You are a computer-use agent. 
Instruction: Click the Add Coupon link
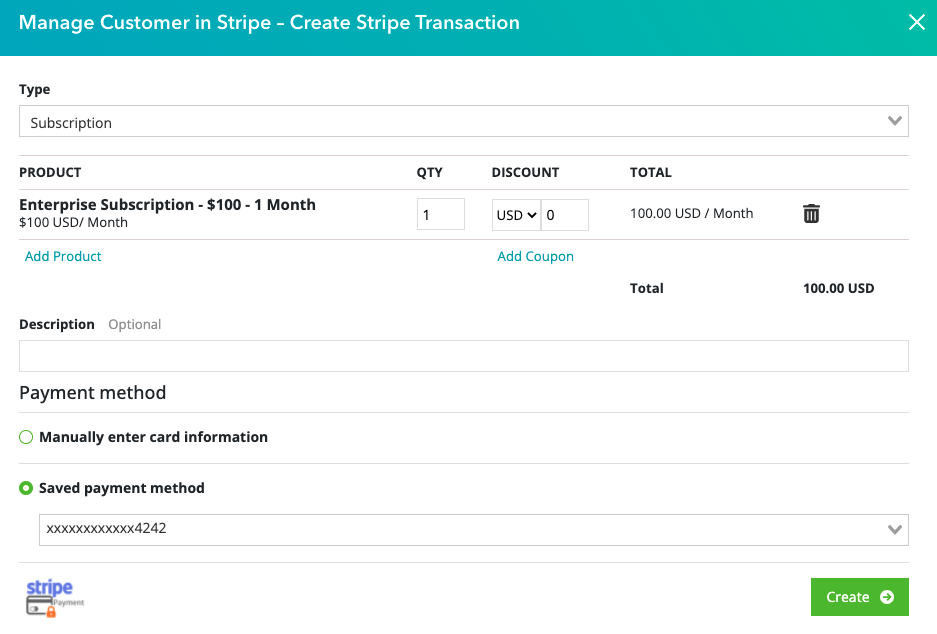(x=535, y=257)
